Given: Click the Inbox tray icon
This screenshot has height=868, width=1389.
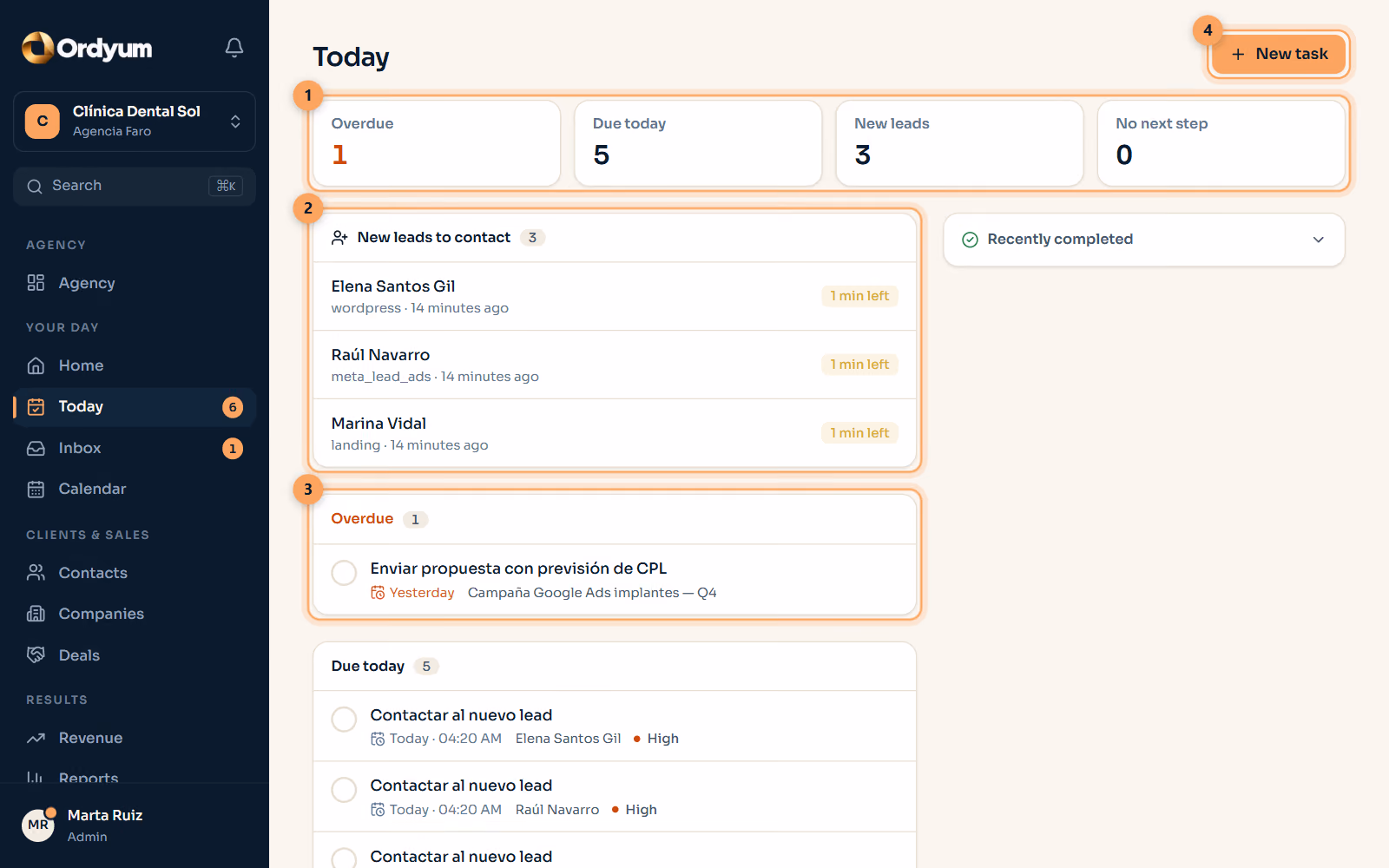Looking at the screenshot, I should tap(36, 449).
